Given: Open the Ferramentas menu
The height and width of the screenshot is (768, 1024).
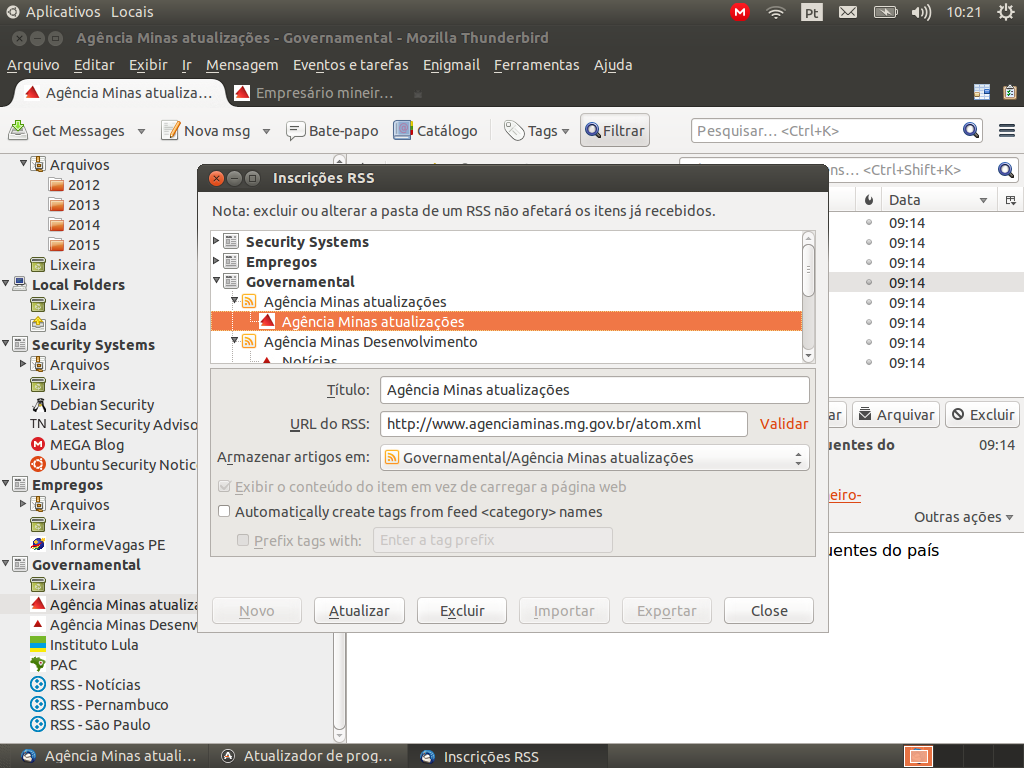Looking at the screenshot, I should (x=536, y=65).
